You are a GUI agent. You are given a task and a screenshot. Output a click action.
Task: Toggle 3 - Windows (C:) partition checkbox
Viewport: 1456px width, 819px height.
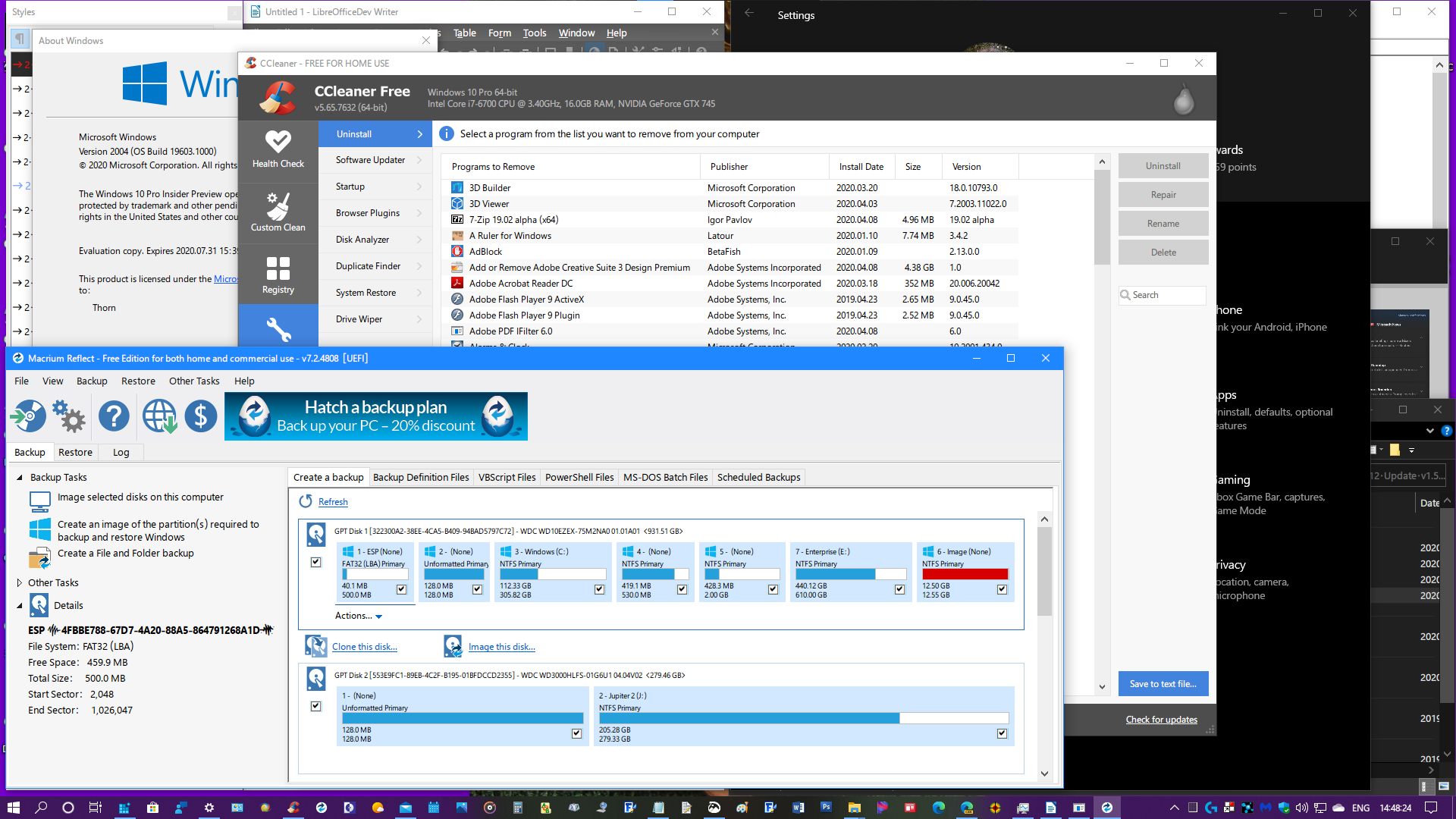[x=600, y=589]
